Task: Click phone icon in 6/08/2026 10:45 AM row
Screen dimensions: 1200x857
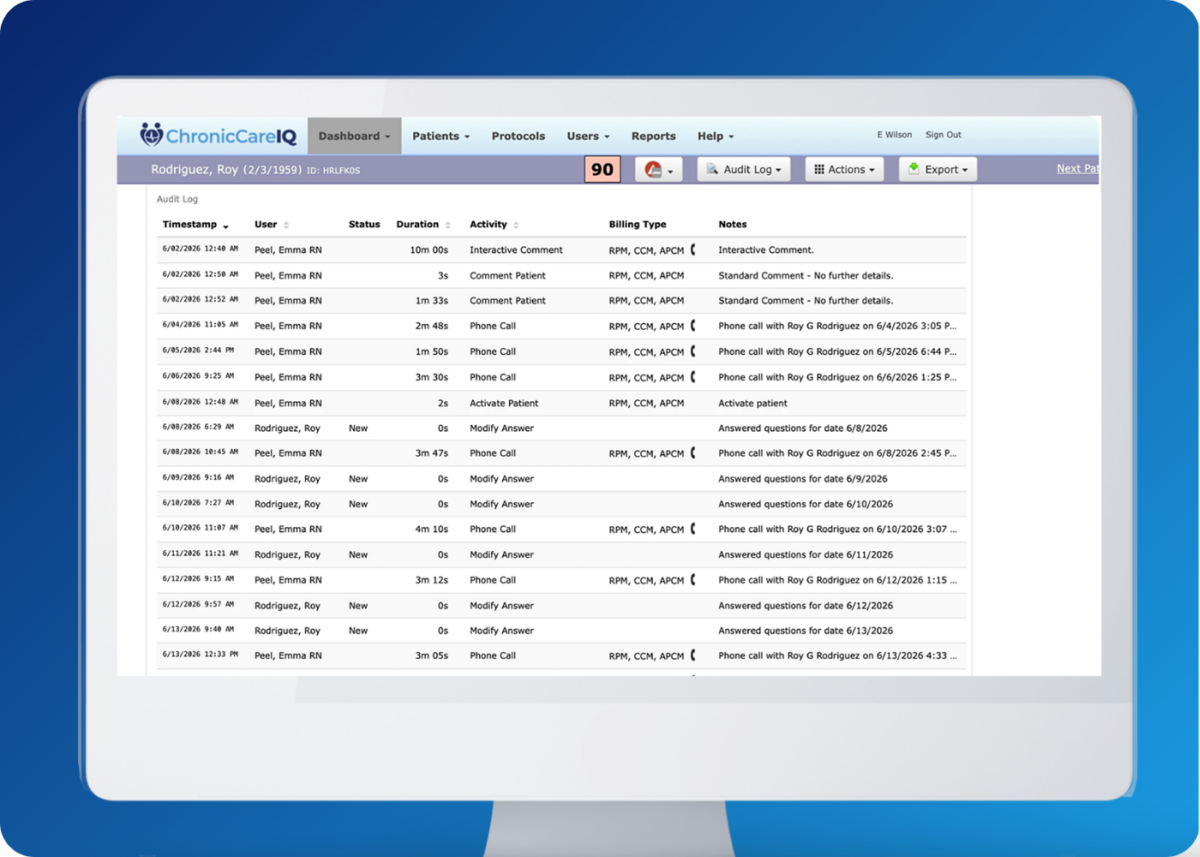Action: pyautogui.click(x=693, y=453)
